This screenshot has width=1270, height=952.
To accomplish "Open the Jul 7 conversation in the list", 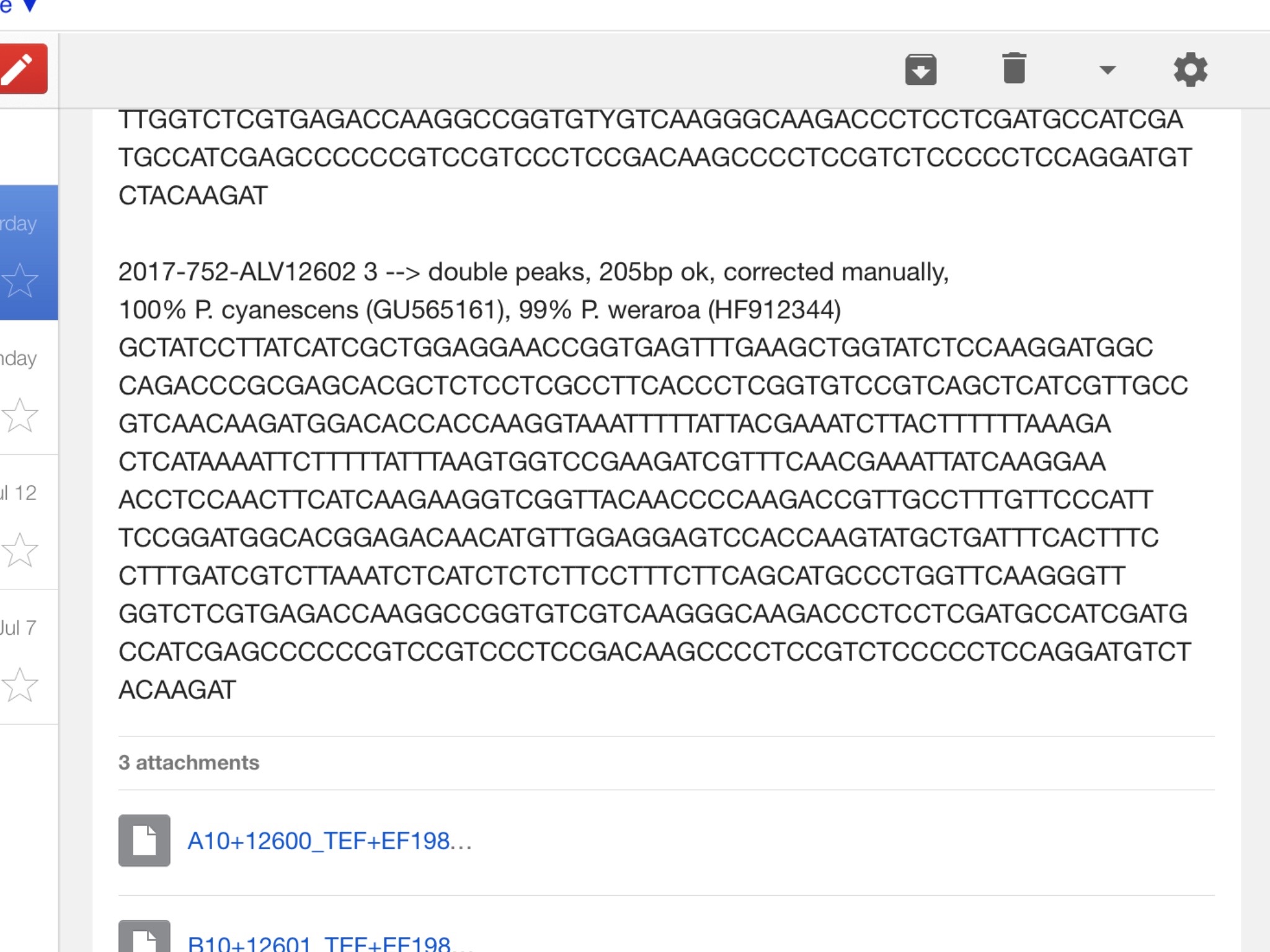I will click(x=29, y=656).
